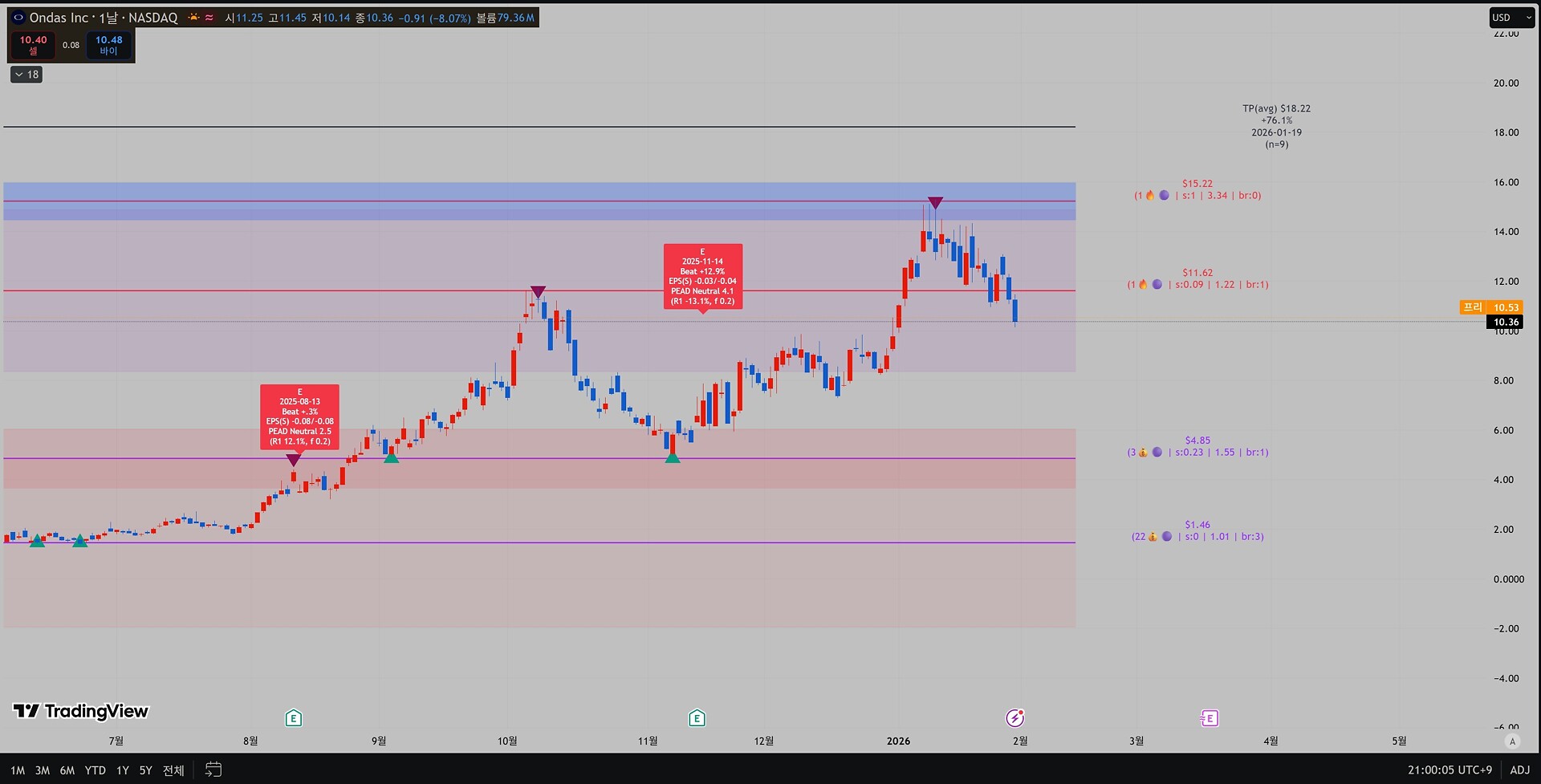The height and width of the screenshot is (784, 1541).
Task: Click the purple horizontal line at 1.46
Action: 539,542
